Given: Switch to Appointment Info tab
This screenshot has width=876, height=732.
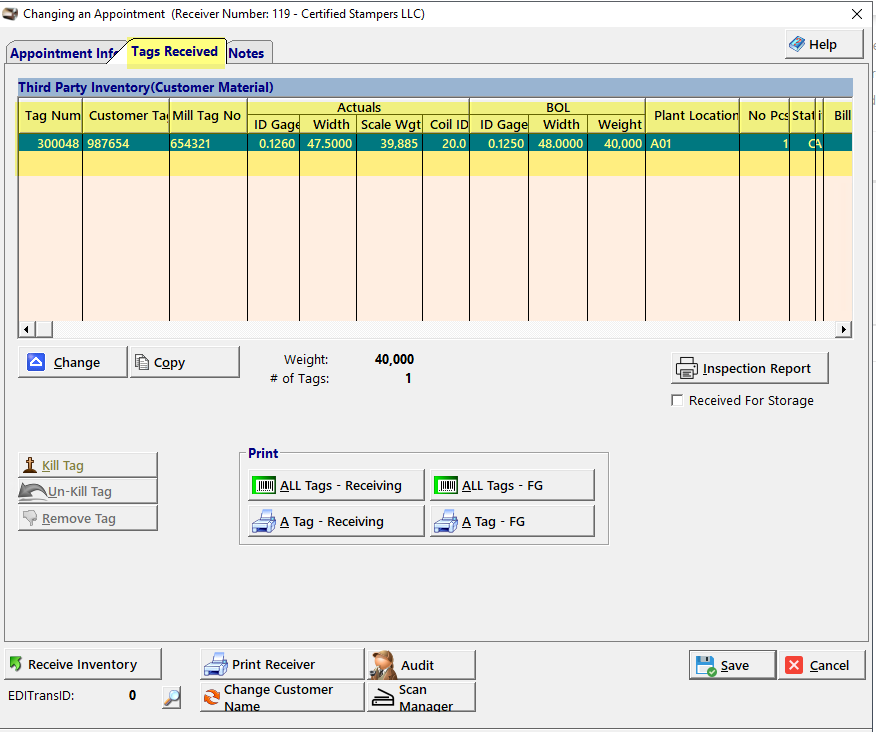Looking at the screenshot, I should (x=61, y=53).
